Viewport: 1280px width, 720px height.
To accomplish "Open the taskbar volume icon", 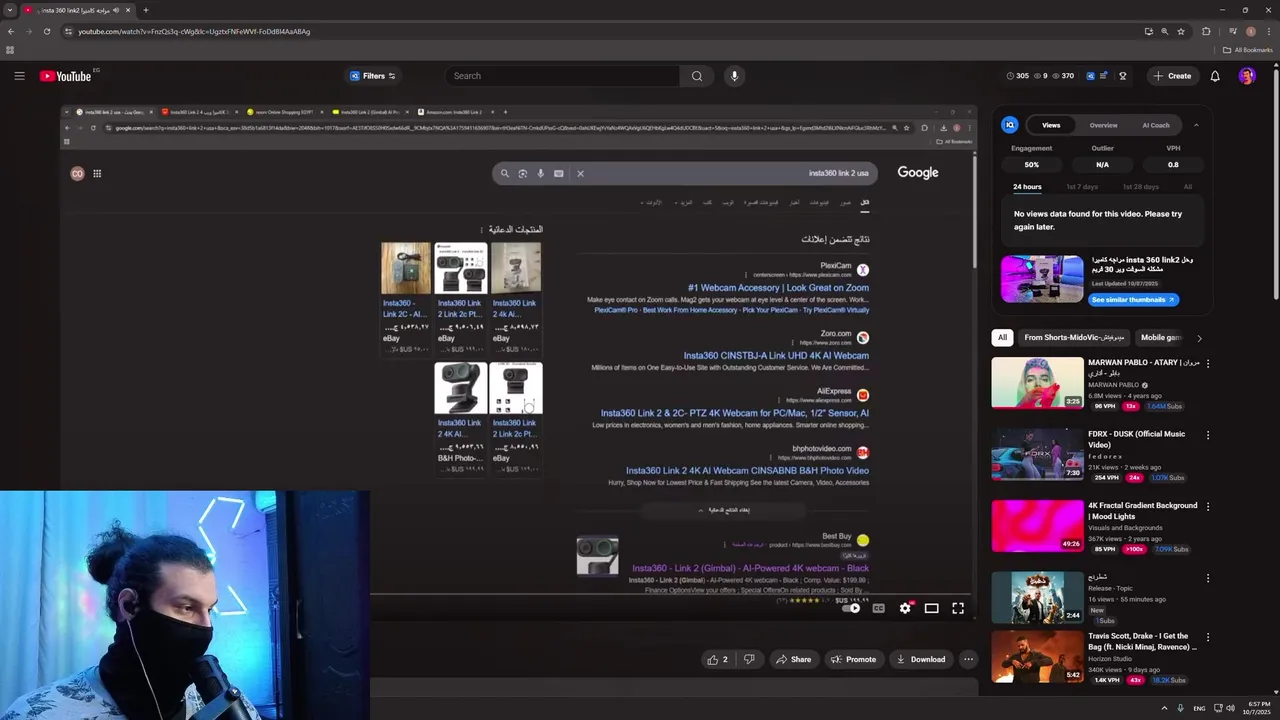I will point(1230,708).
